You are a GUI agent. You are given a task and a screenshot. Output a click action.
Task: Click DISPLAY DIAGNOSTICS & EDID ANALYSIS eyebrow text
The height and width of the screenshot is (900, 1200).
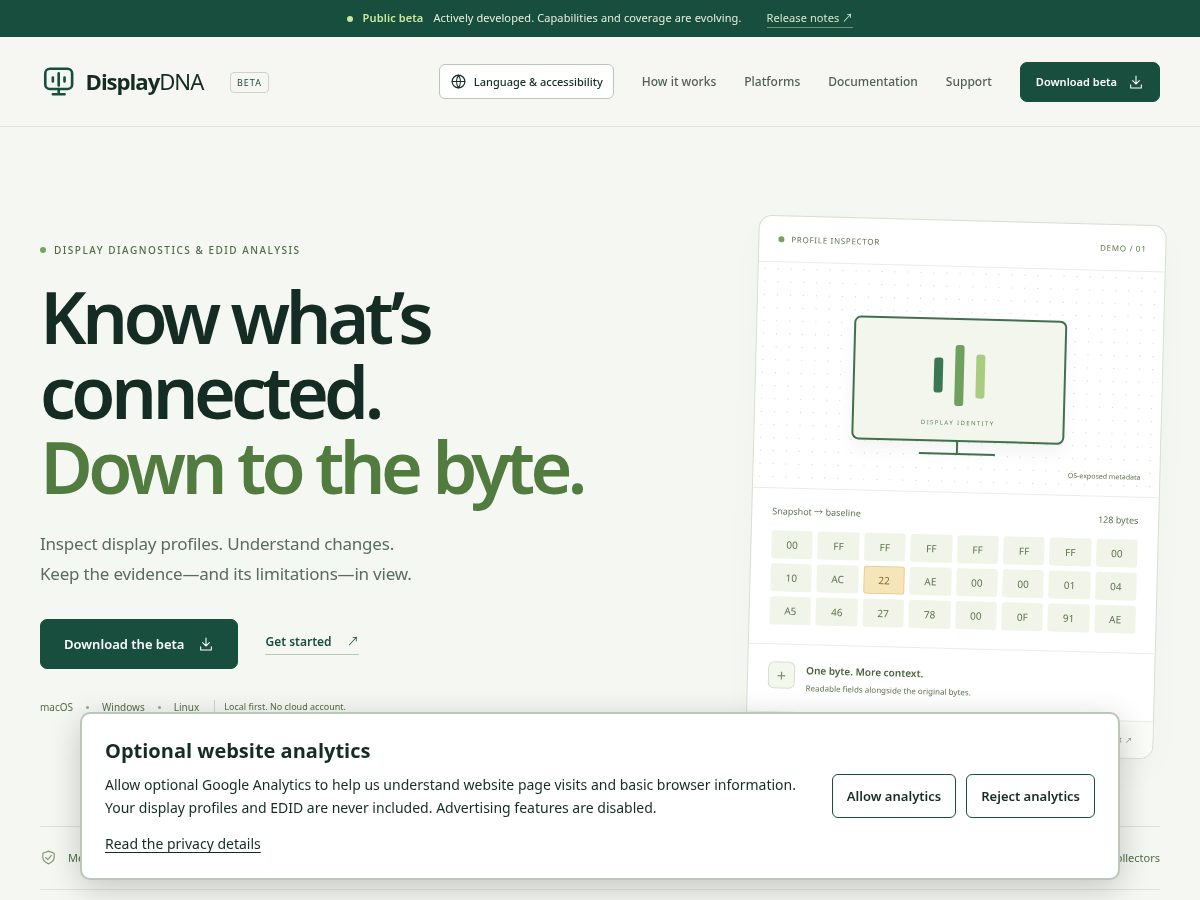click(177, 250)
